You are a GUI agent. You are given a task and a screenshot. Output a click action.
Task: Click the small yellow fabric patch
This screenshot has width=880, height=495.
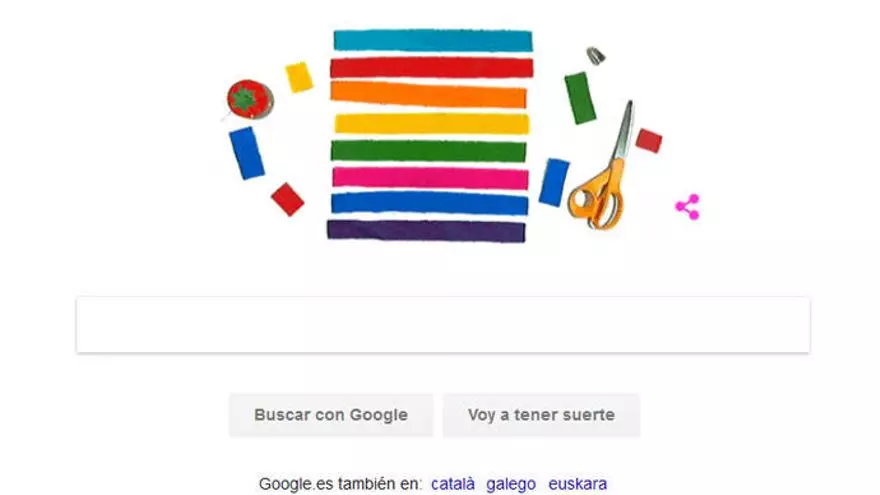pyautogui.click(x=299, y=77)
